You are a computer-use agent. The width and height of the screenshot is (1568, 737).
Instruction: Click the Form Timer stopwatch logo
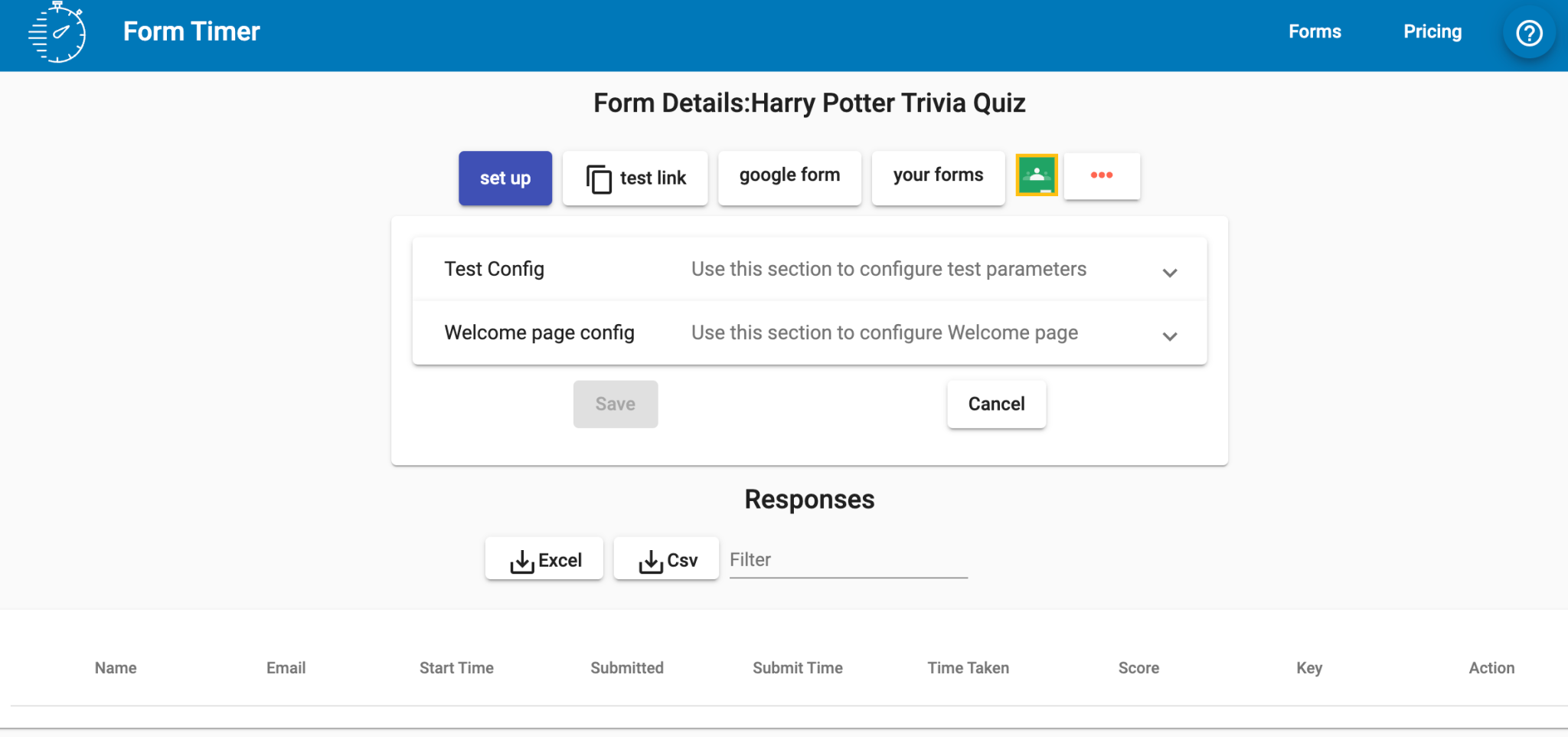click(57, 32)
